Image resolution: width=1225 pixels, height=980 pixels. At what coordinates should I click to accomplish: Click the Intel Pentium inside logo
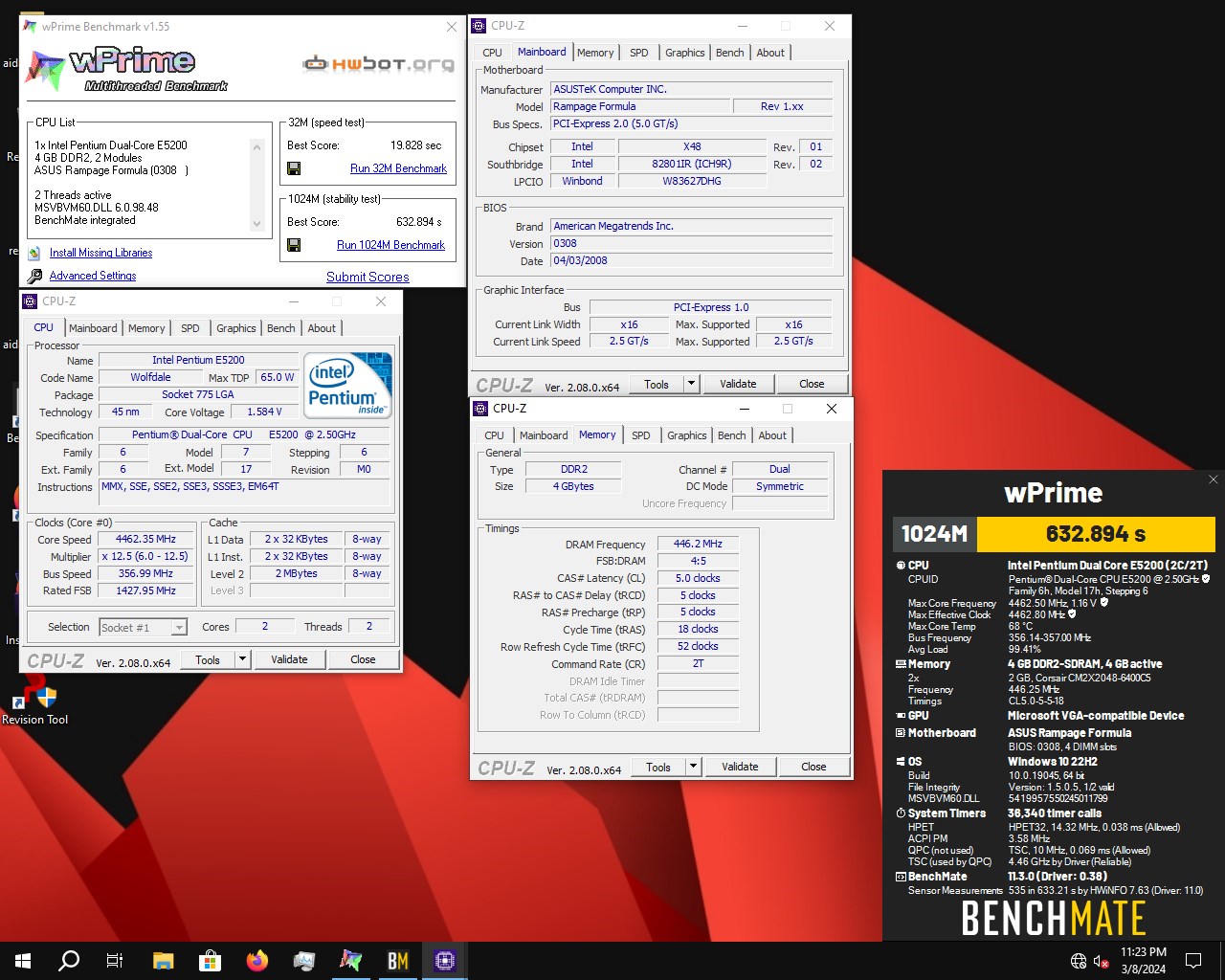click(x=348, y=385)
